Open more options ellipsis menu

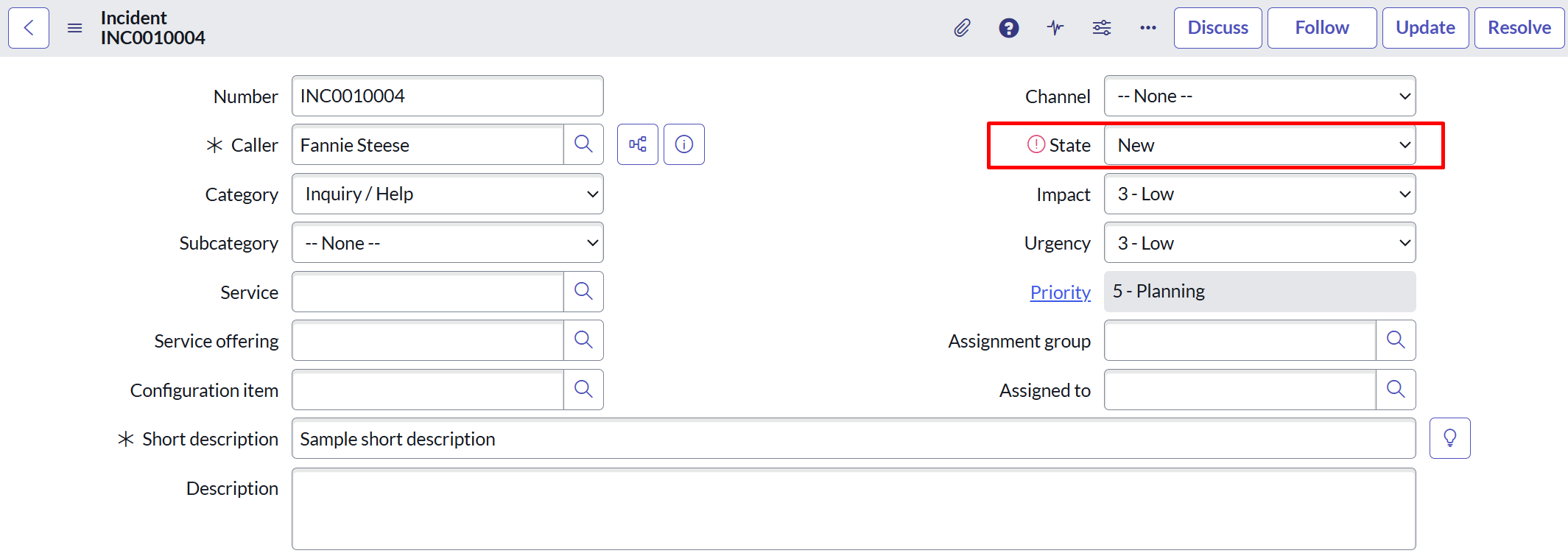(1147, 28)
